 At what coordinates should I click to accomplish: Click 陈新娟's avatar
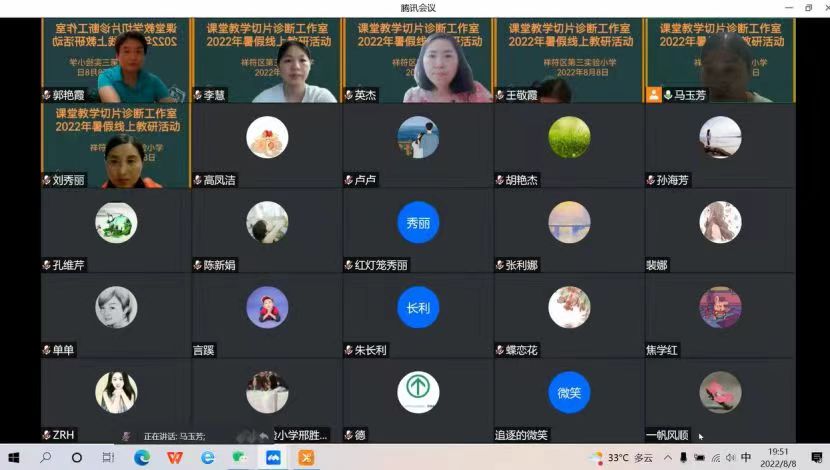(x=267, y=222)
